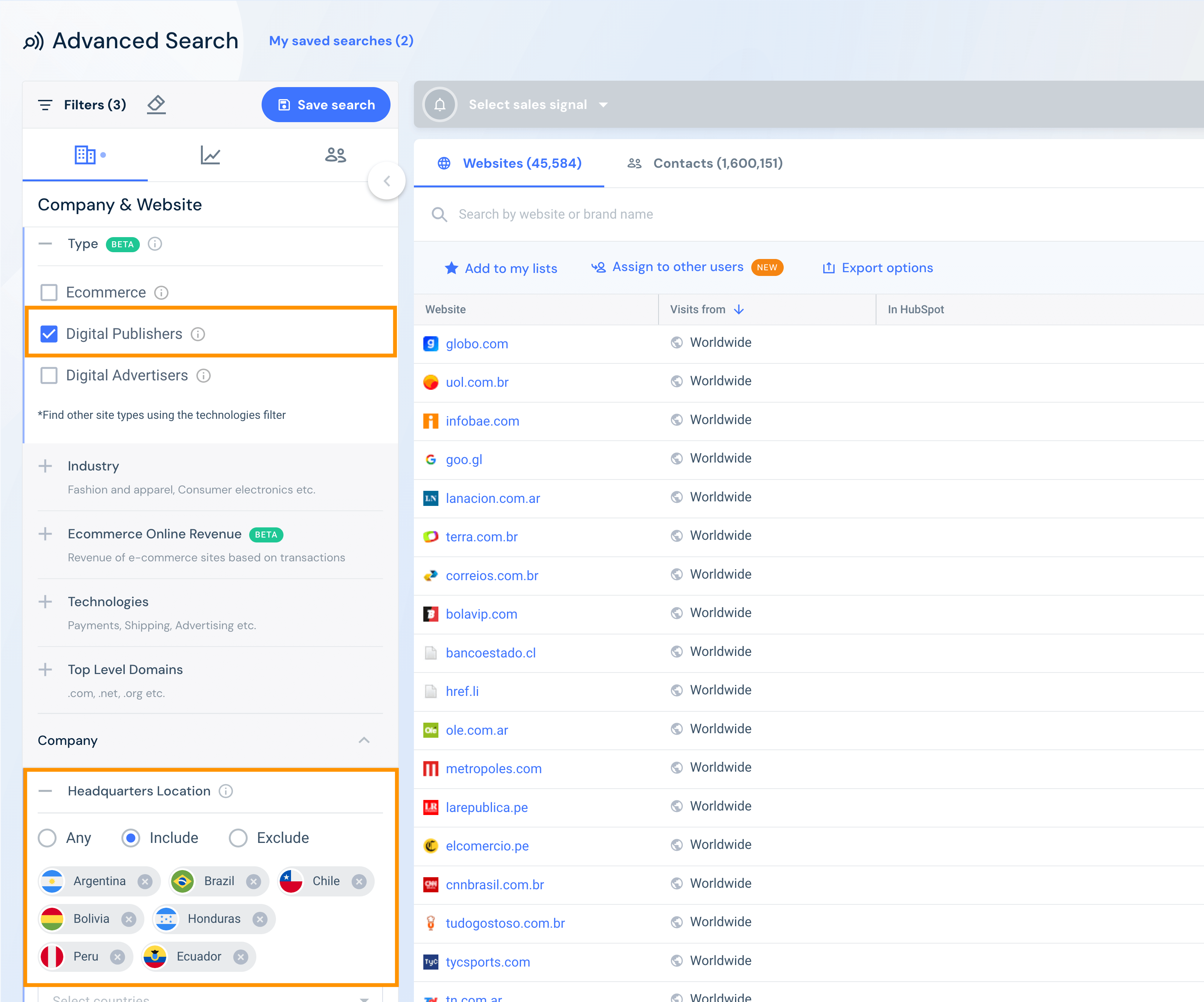Image resolution: width=1204 pixels, height=1002 pixels.
Task: Open Export options
Action: click(878, 268)
